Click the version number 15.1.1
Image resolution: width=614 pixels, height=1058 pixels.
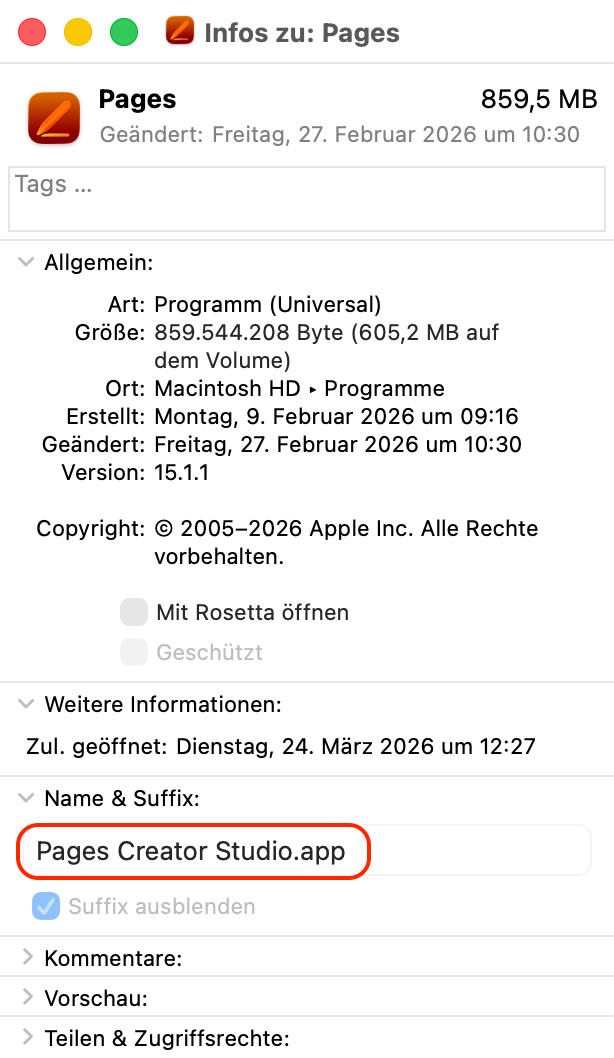coord(181,472)
